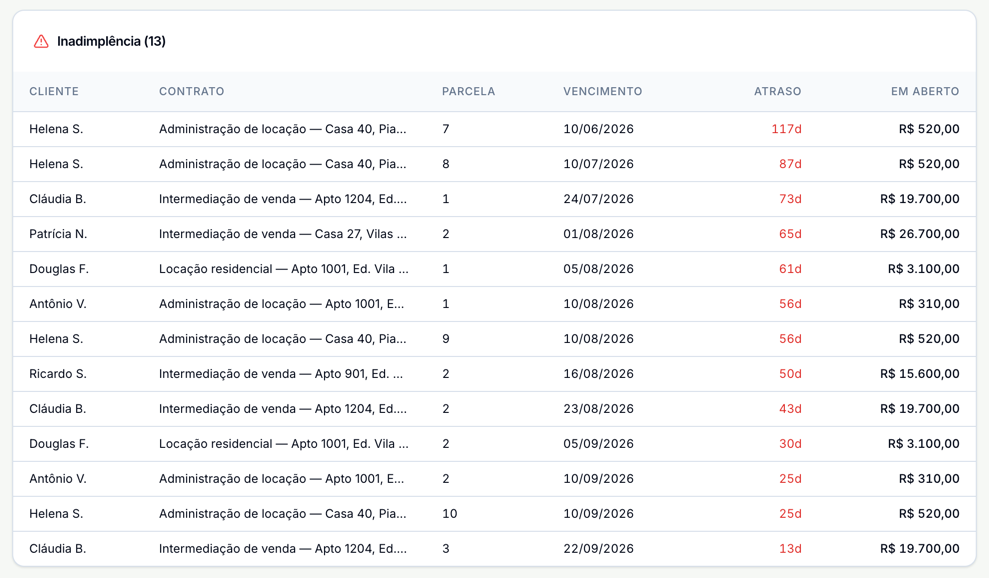Click the ATRASO column header
Image resolution: width=989 pixels, height=578 pixels.
click(x=777, y=91)
